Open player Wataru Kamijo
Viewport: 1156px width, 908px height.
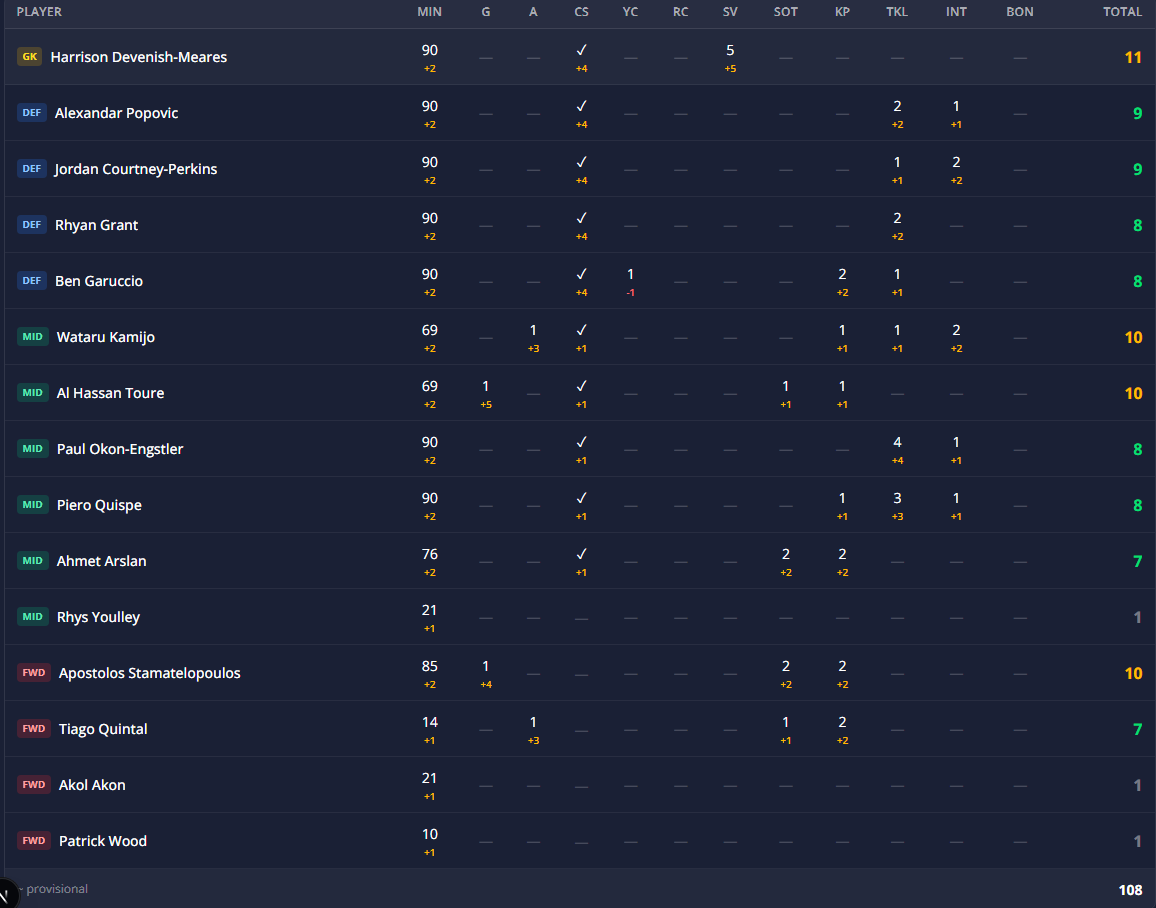pos(105,337)
